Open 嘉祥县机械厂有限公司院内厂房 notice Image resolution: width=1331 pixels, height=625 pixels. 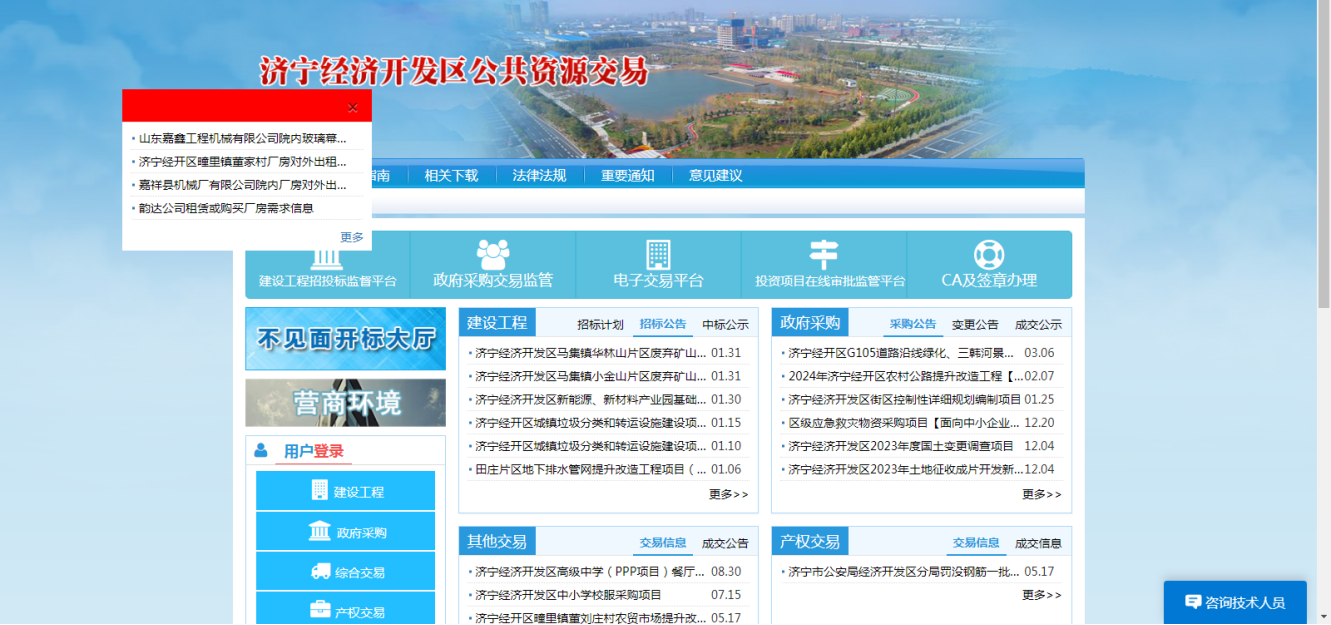point(243,185)
